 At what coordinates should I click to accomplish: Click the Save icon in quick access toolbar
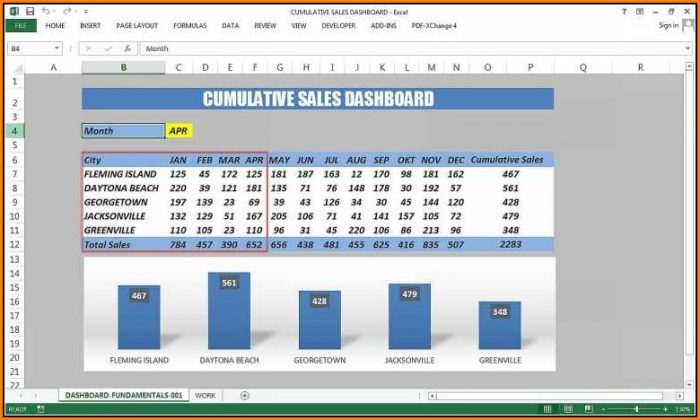pos(30,11)
